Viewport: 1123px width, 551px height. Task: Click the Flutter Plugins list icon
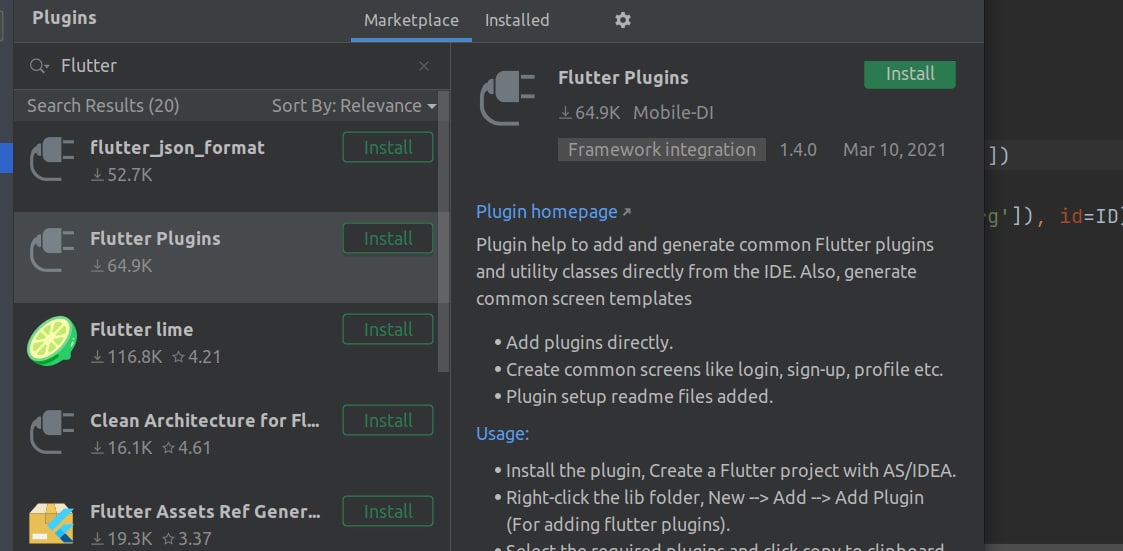tap(52, 249)
